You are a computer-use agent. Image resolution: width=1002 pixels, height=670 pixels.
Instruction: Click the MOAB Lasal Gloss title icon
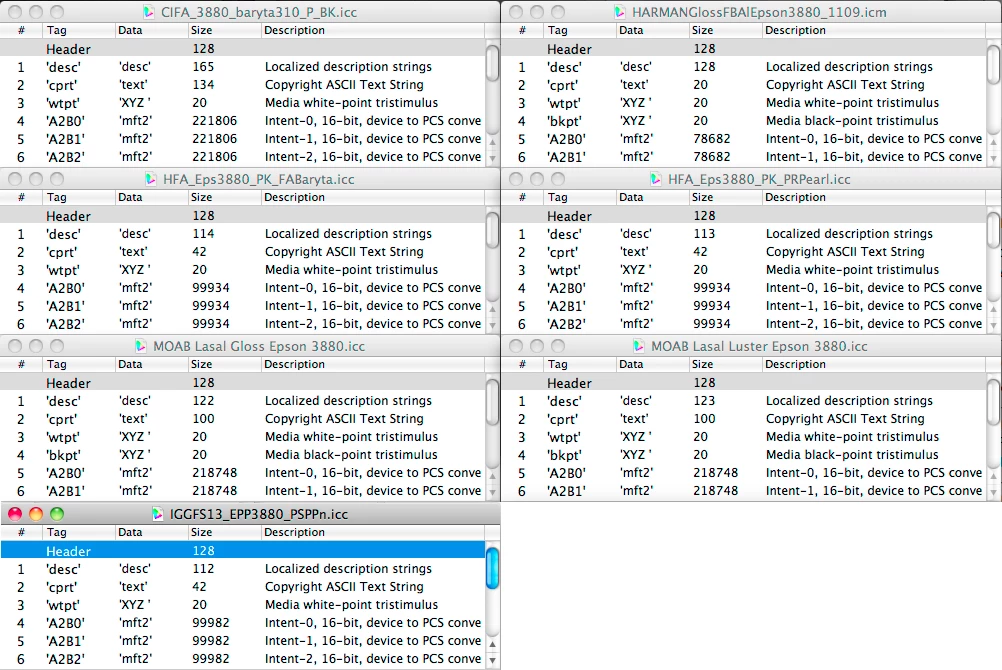(141, 346)
